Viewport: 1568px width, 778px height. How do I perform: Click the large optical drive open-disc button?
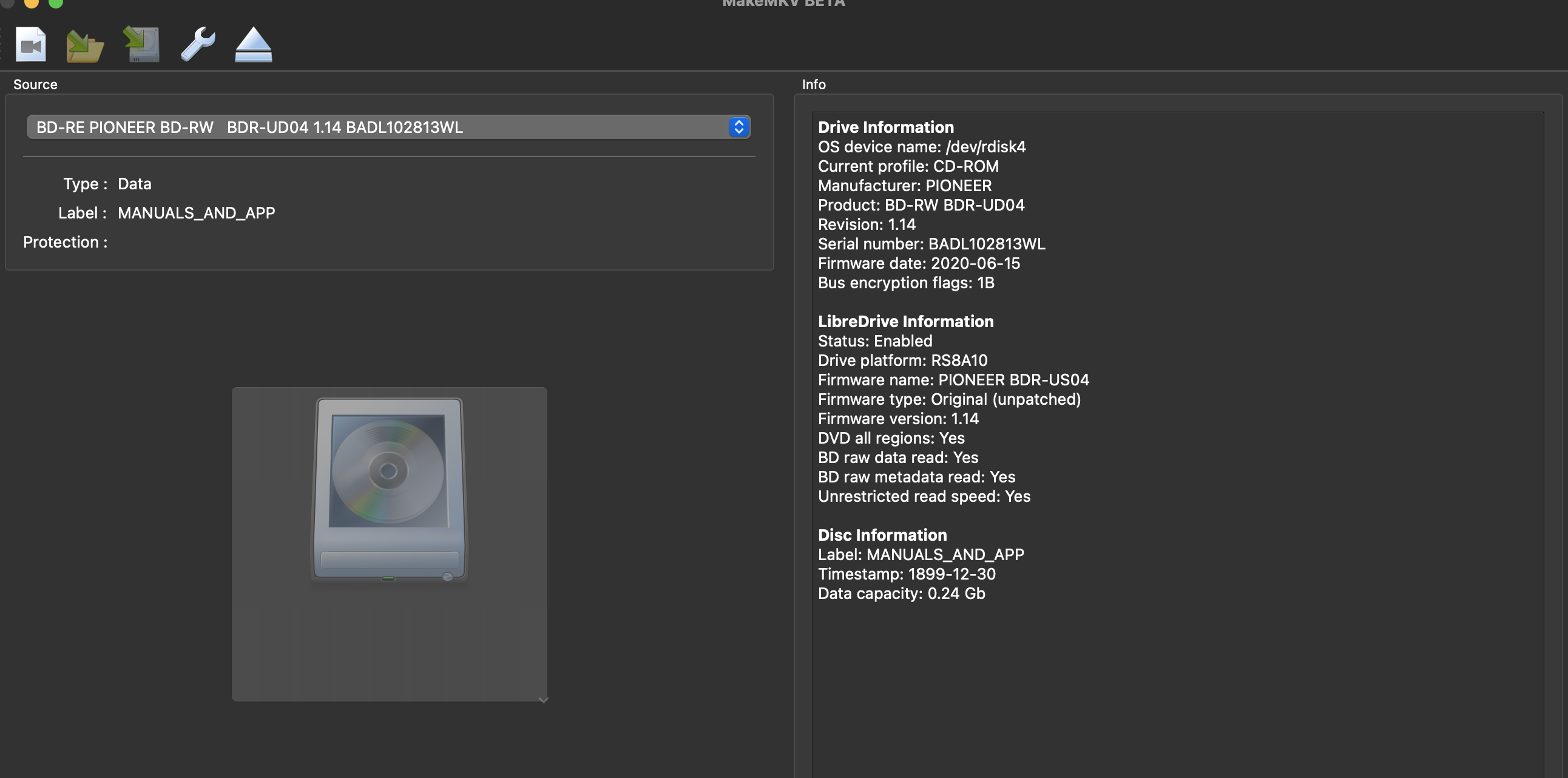(x=389, y=490)
